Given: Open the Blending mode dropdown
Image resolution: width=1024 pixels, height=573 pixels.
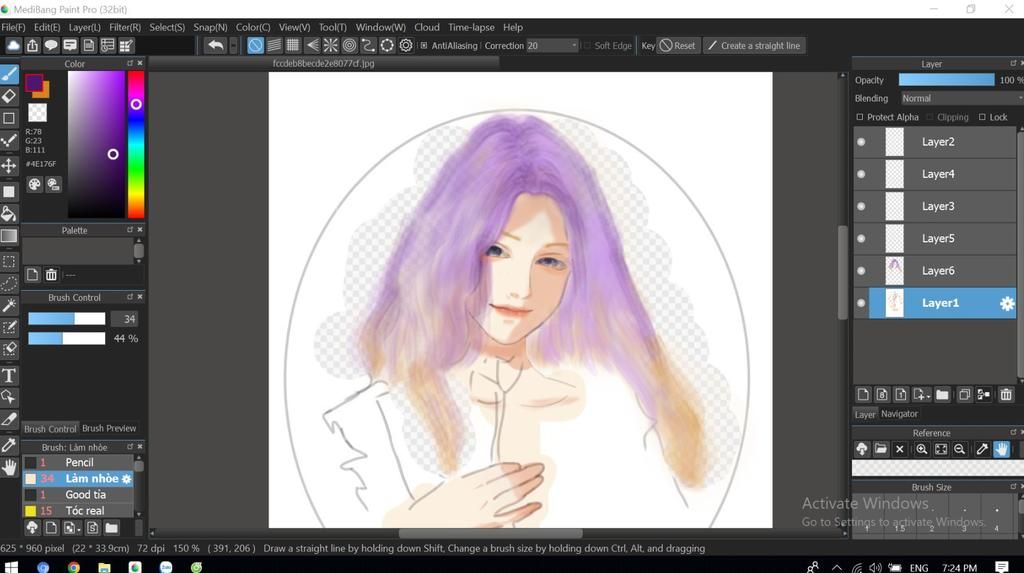Looking at the screenshot, I should pyautogui.click(x=961, y=98).
